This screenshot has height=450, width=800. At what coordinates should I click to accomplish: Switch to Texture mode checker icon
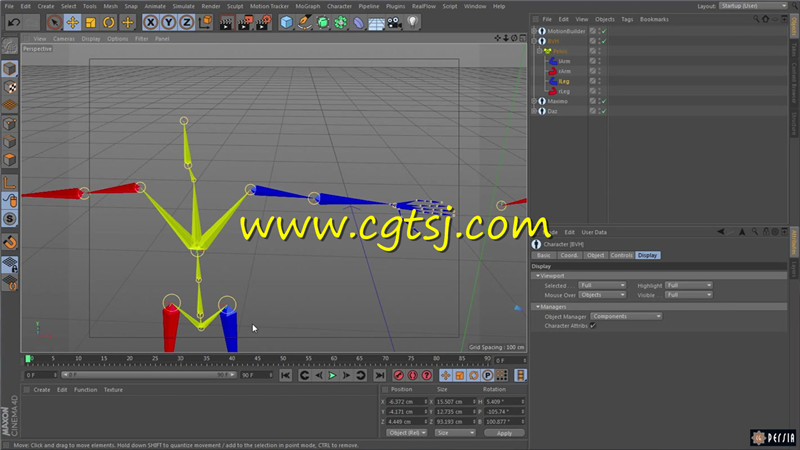coord(10,87)
